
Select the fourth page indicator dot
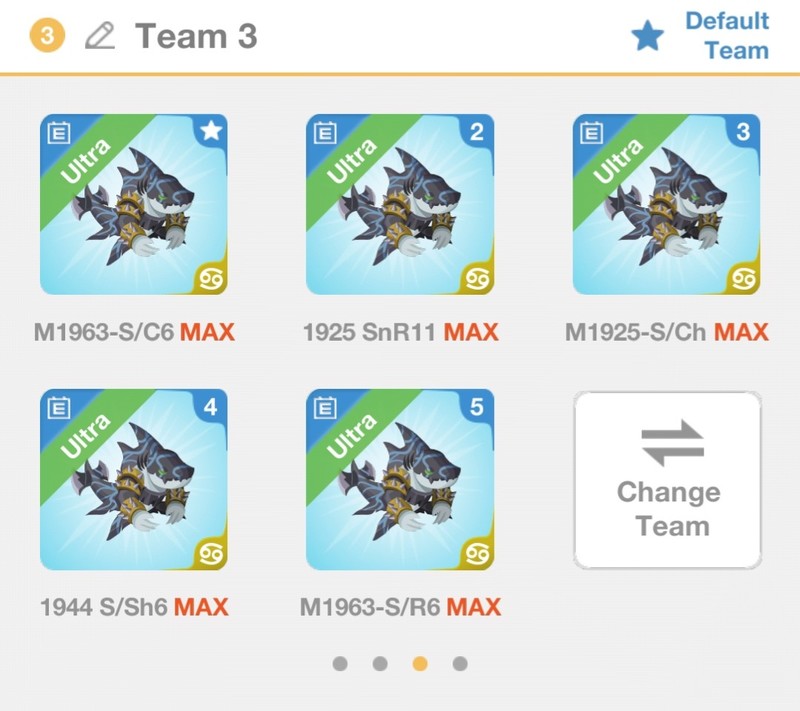(460, 664)
